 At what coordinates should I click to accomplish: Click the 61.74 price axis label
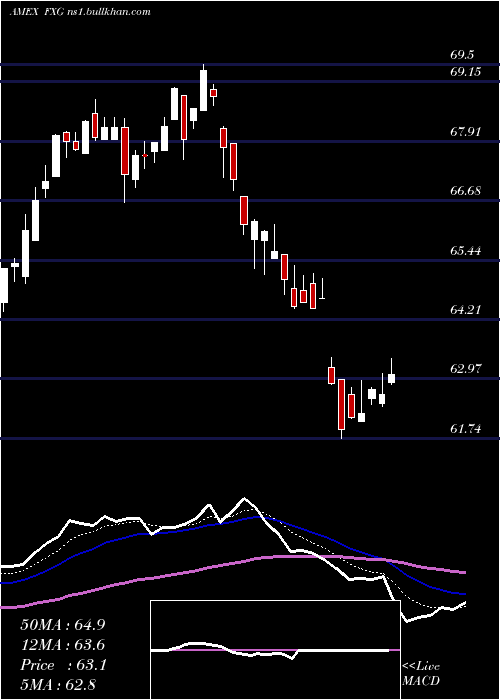pos(466,429)
